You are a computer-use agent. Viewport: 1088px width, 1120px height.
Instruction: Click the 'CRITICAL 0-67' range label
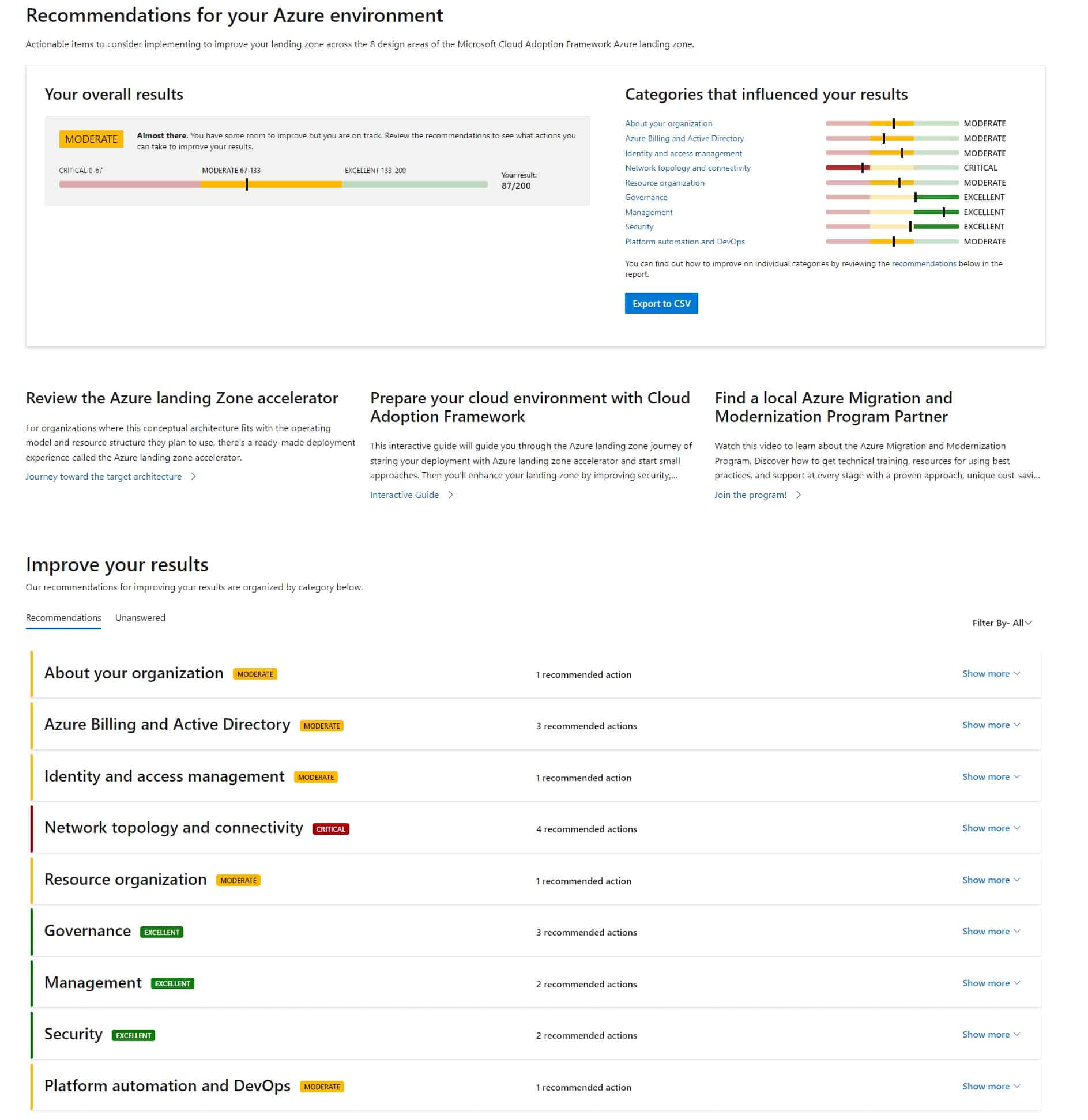click(x=81, y=170)
